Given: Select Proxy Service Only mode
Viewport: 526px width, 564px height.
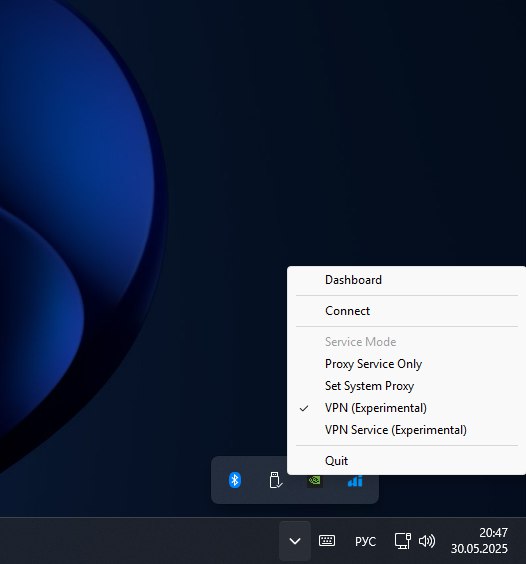Looking at the screenshot, I should 407,364.
